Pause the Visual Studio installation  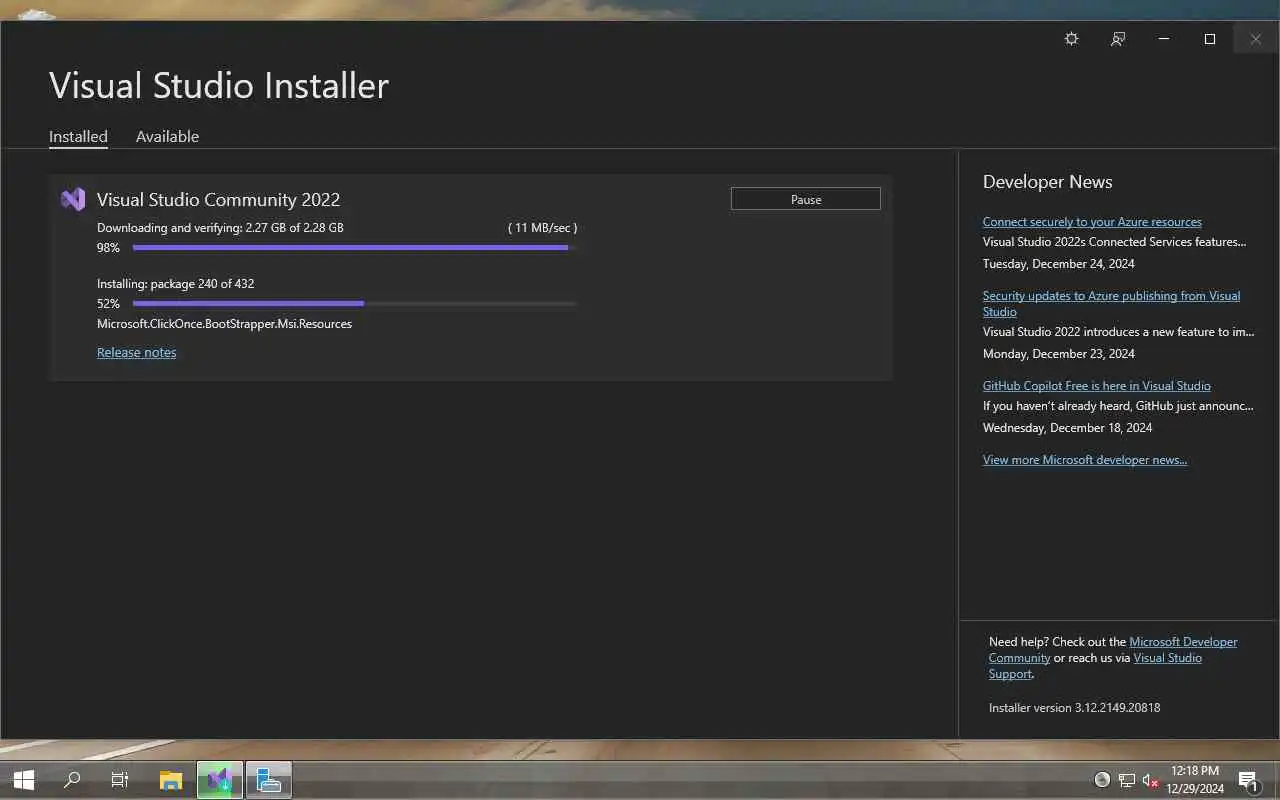806,199
